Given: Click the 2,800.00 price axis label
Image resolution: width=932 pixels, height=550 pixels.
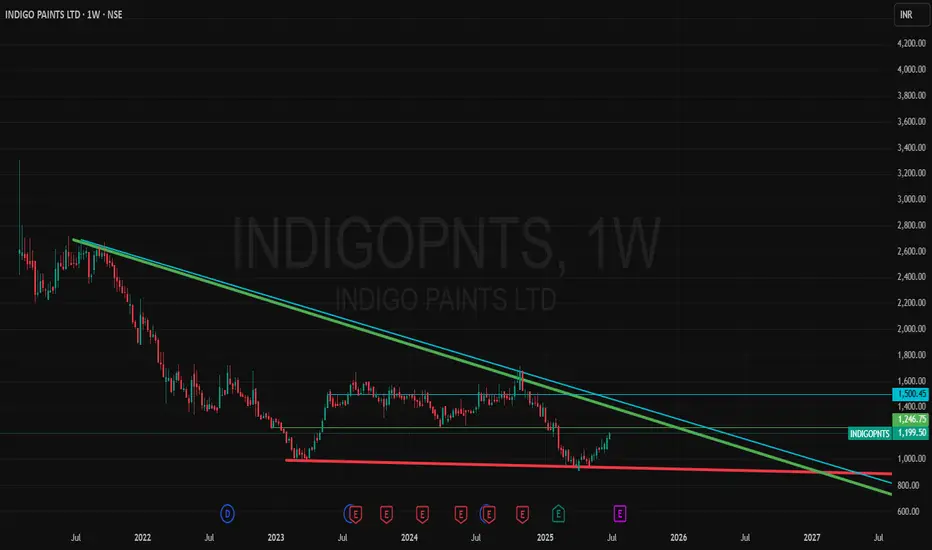Looking at the screenshot, I should [x=911, y=225].
